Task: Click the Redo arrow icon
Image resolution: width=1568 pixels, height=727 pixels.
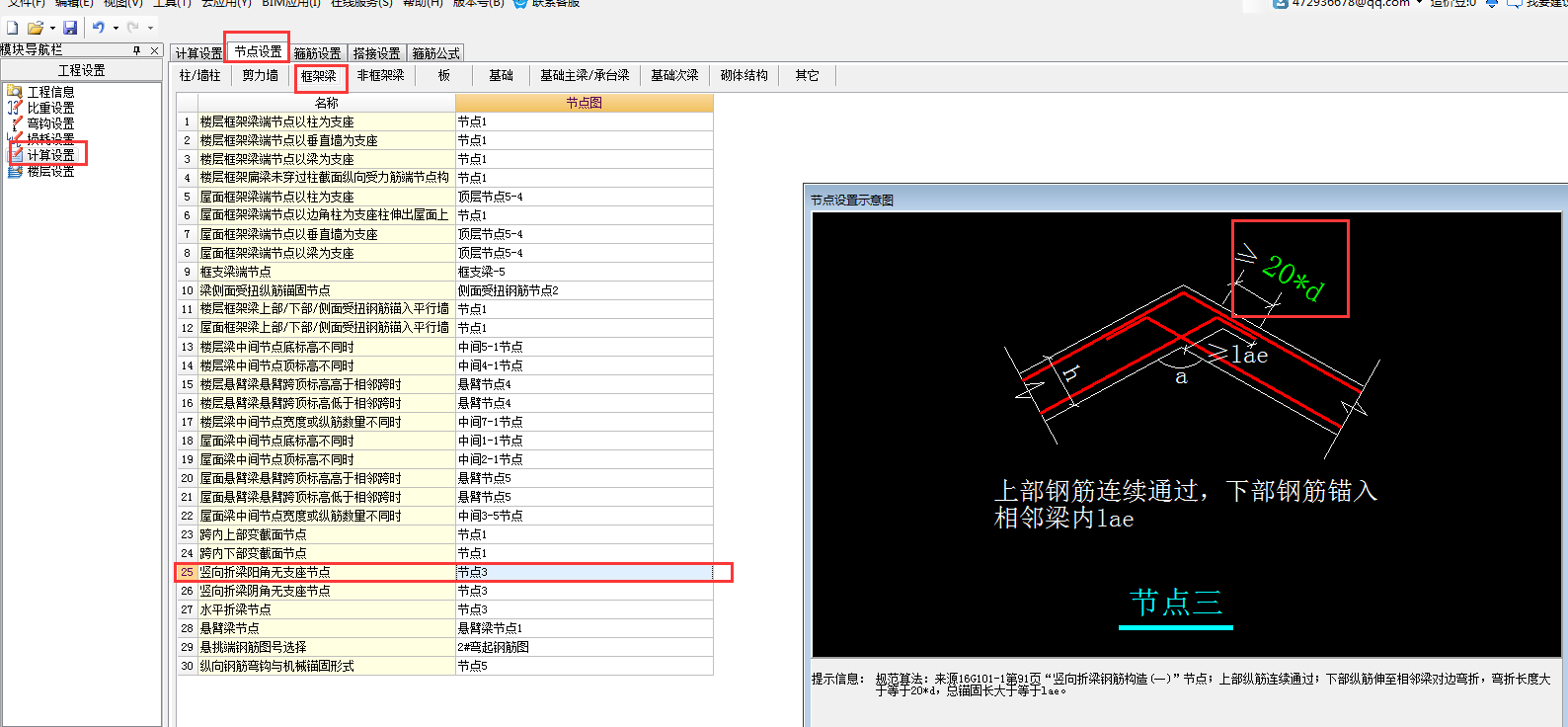Action: click(133, 28)
